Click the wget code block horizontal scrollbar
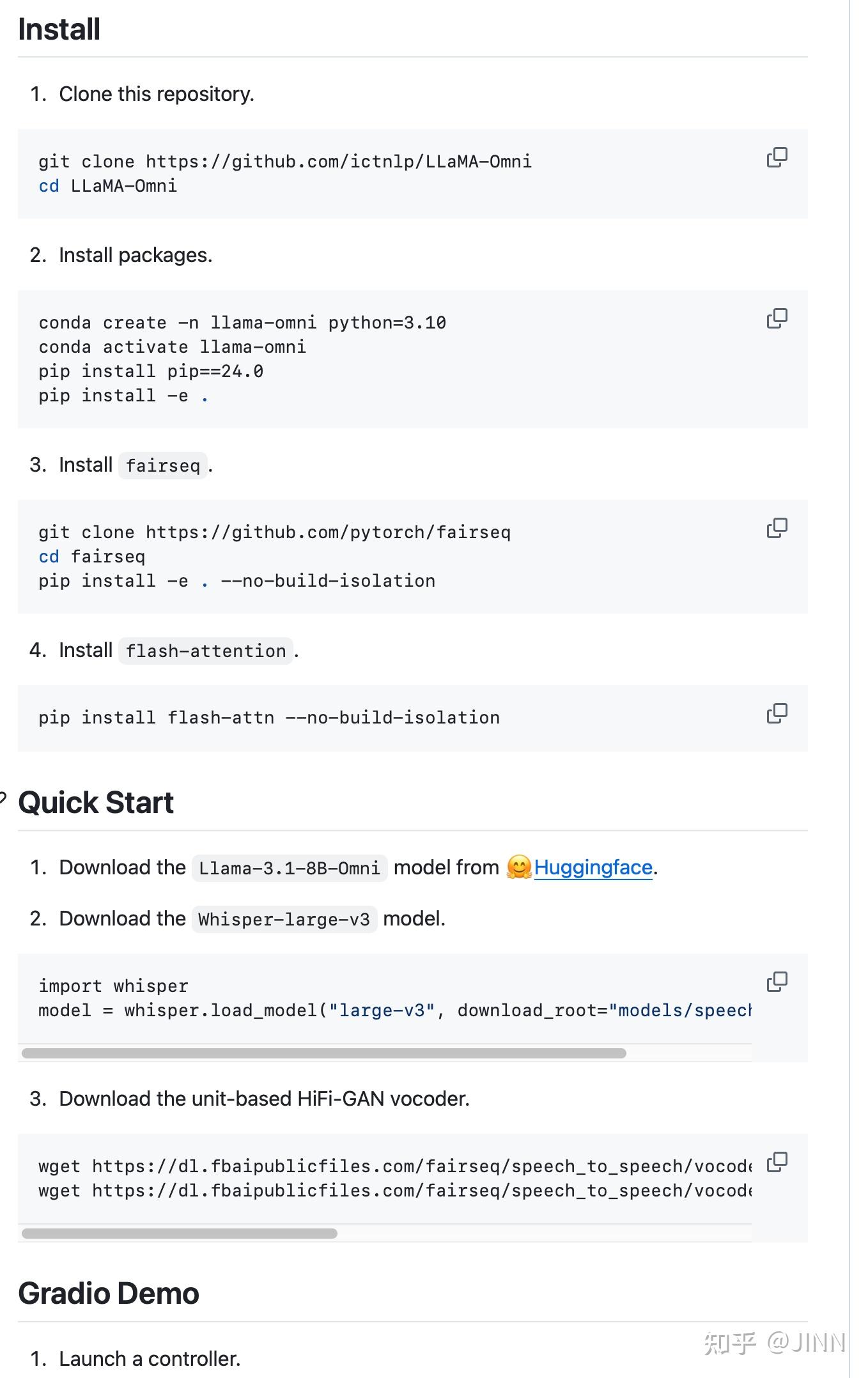This screenshot has width=868, height=1378. pos(179,1234)
